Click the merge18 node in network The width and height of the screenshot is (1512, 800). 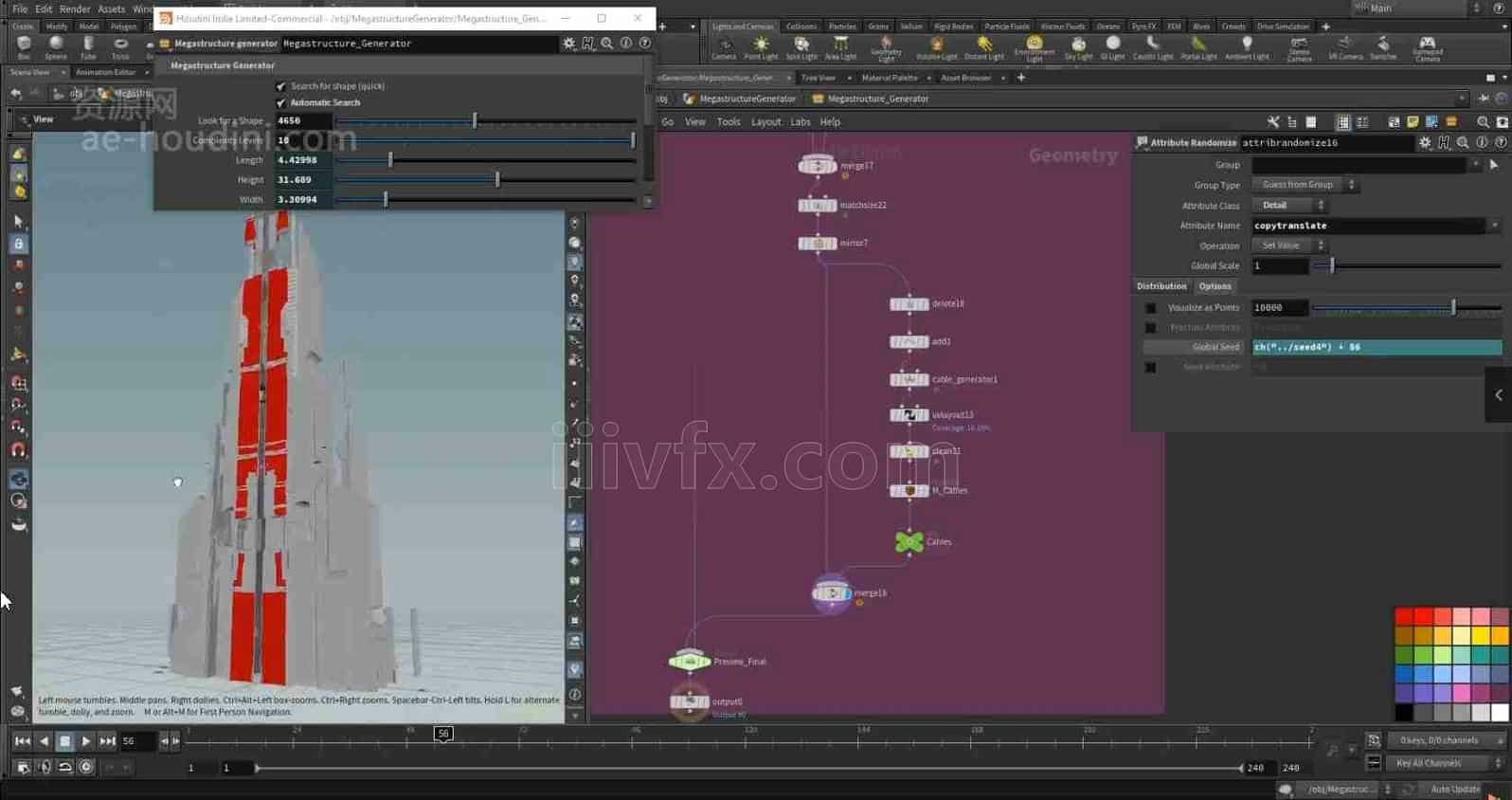pyautogui.click(x=831, y=593)
